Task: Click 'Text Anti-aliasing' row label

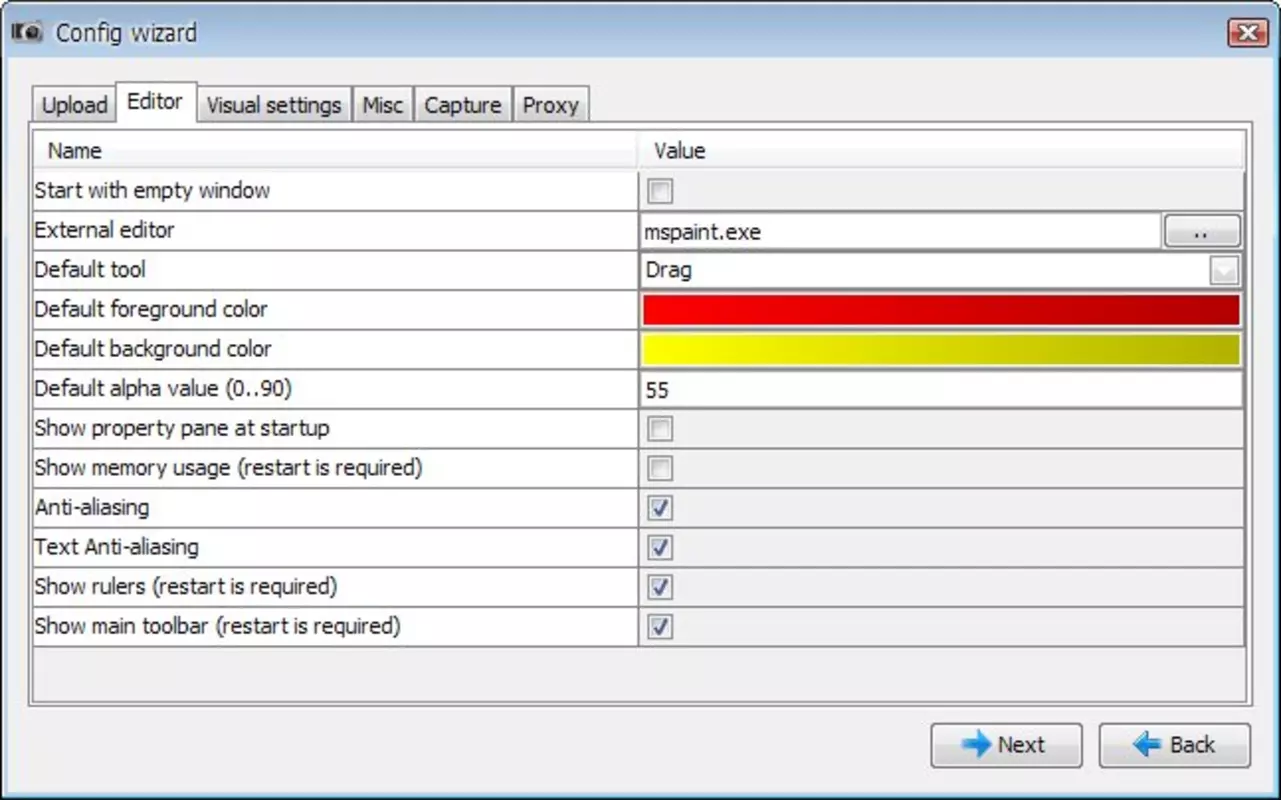Action: click(117, 547)
